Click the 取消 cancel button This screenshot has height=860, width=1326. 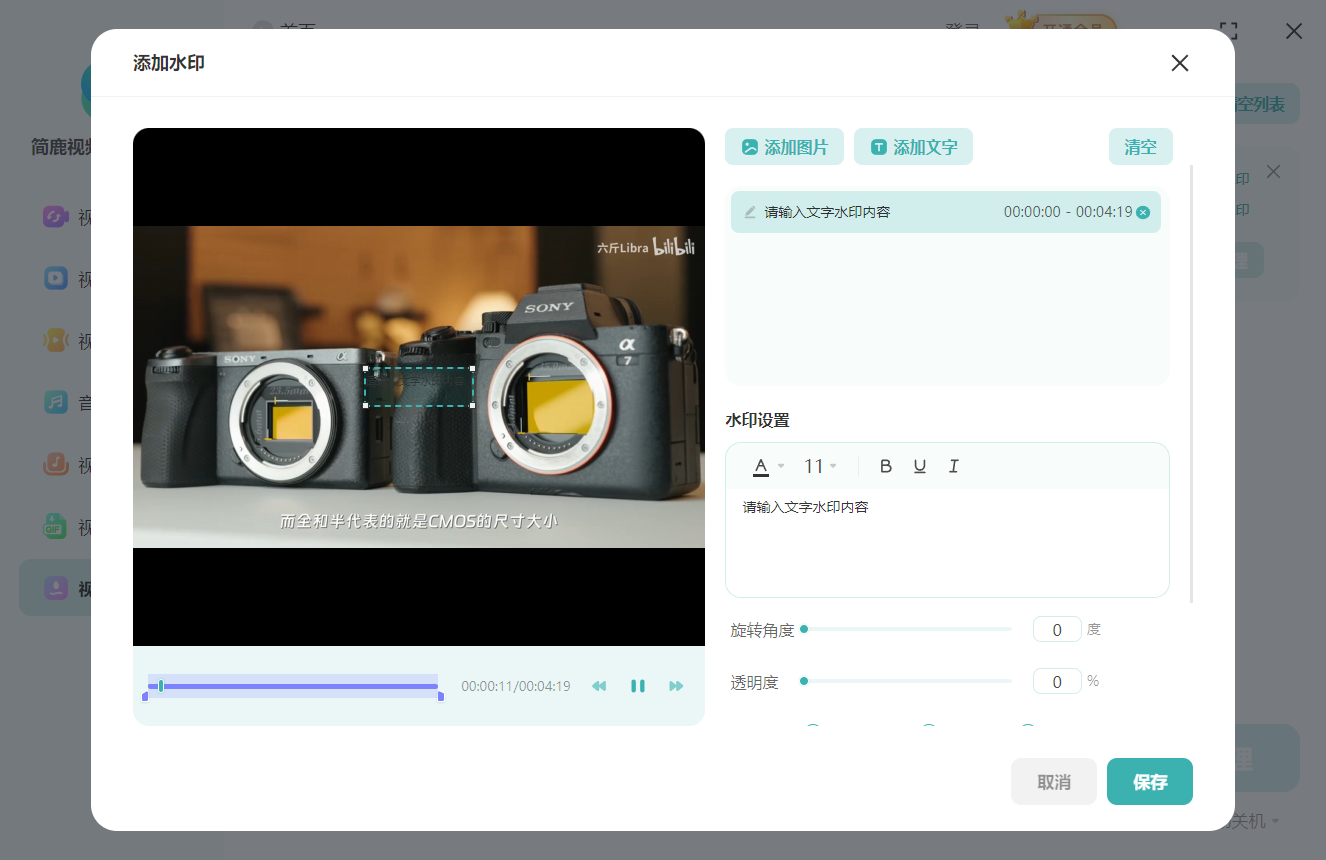tap(1054, 782)
